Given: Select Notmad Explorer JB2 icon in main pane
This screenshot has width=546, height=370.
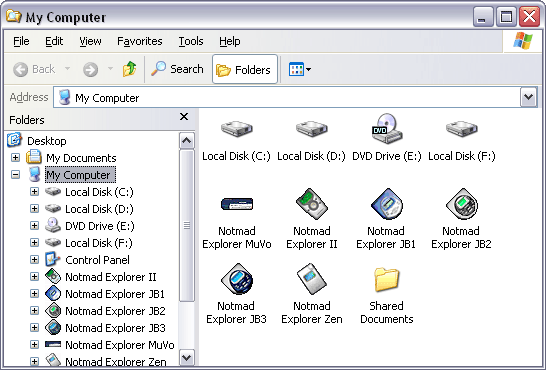Looking at the screenshot, I should click(x=462, y=204).
